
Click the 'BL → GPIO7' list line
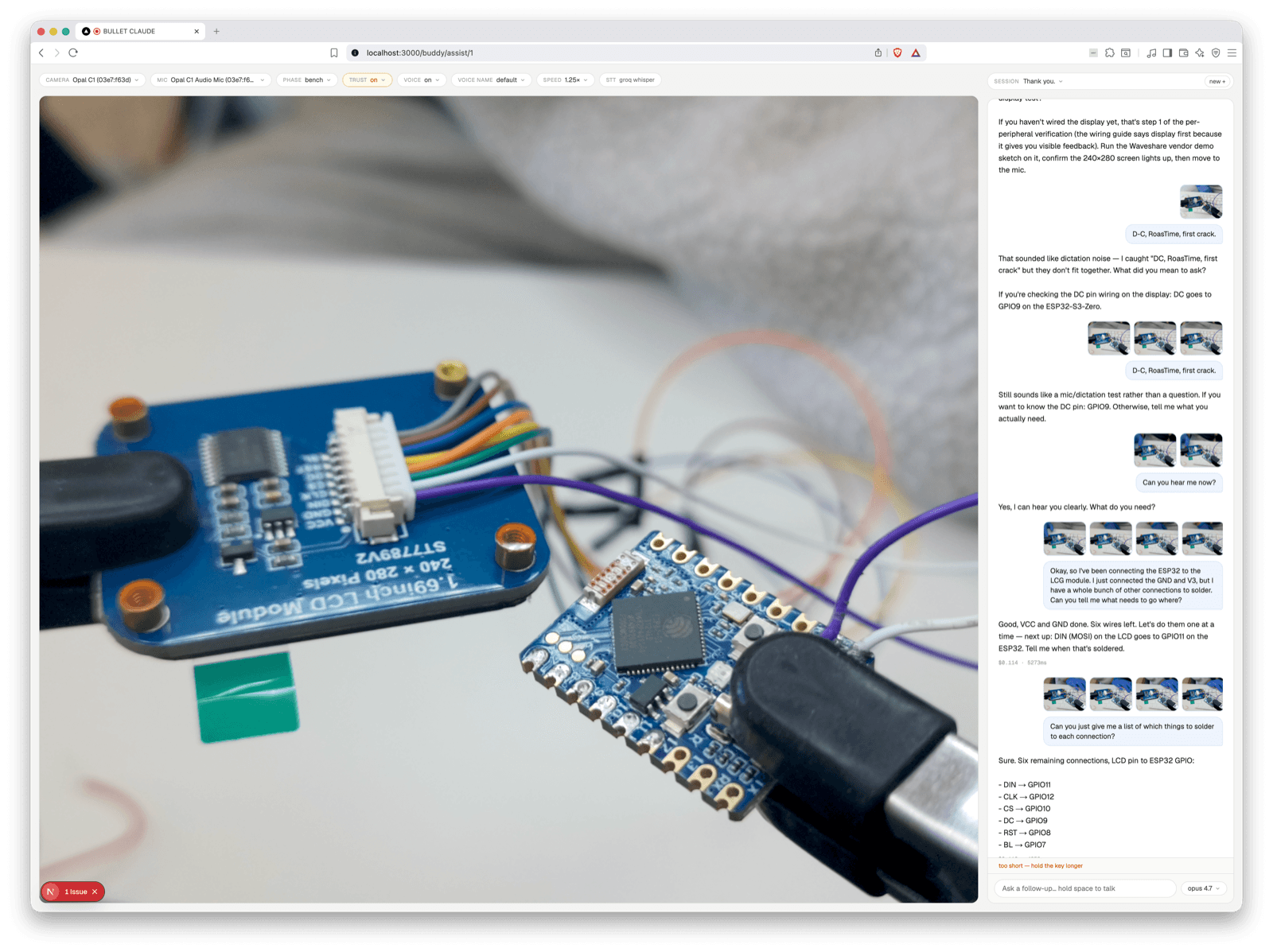(1022, 845)
